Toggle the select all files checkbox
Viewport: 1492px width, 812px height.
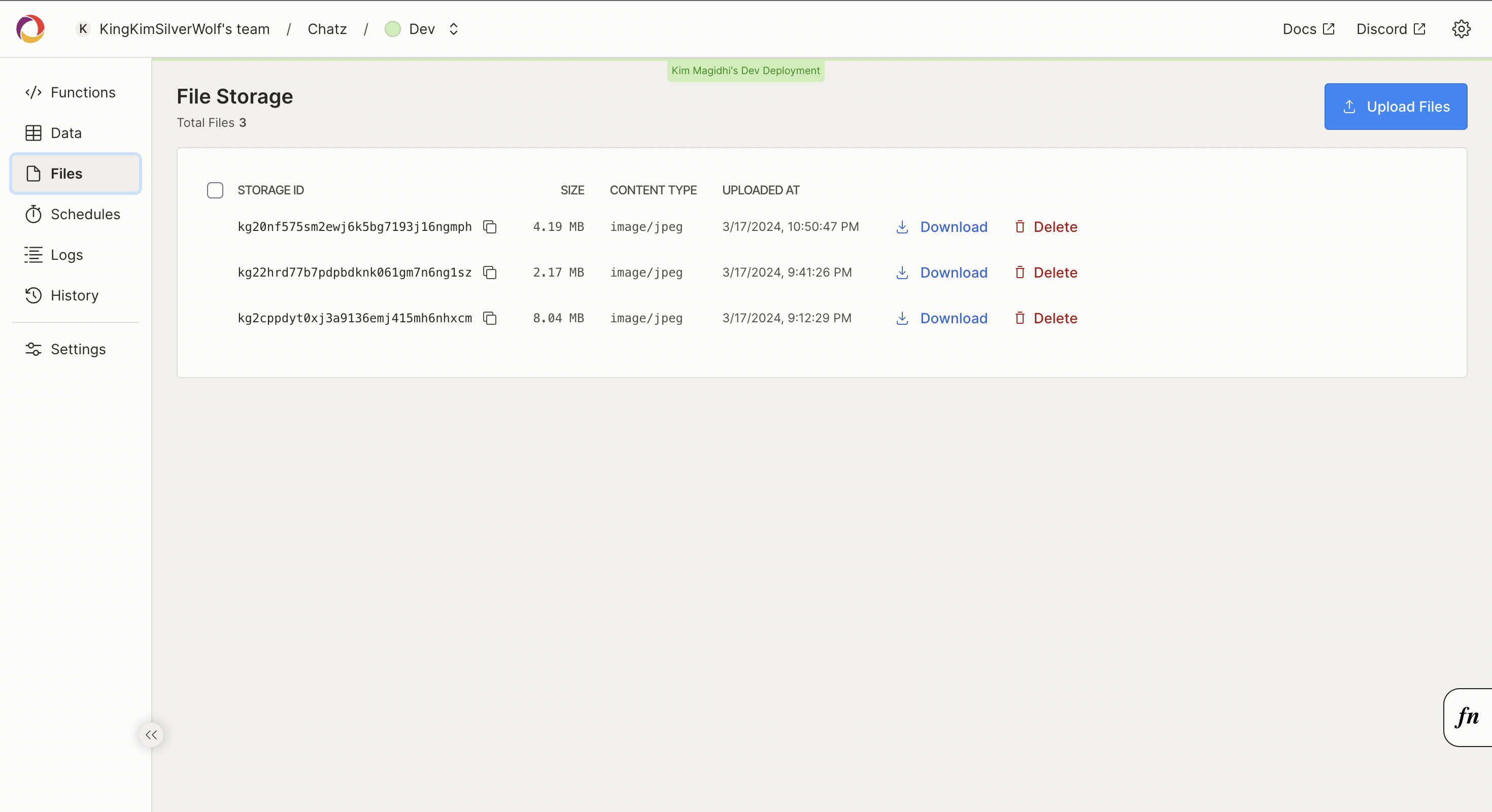tap(215, 190)
